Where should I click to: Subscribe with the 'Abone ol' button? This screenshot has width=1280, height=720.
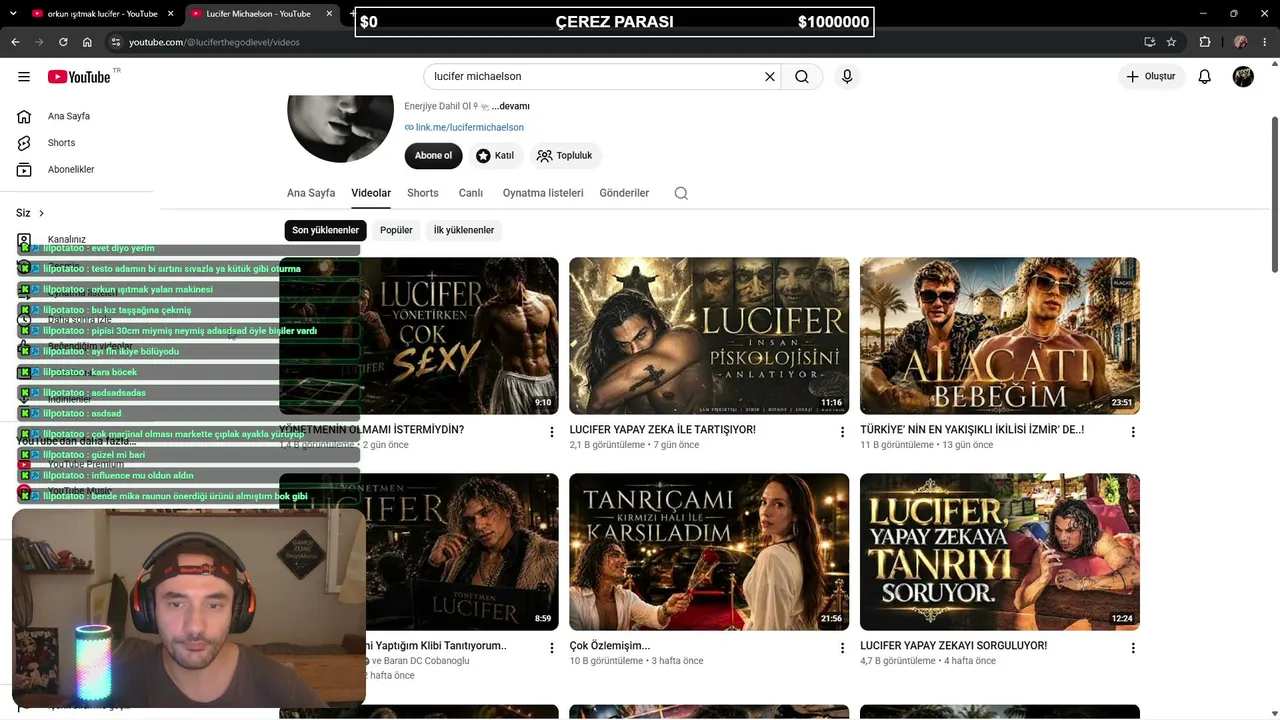click(x=434, y=156)
